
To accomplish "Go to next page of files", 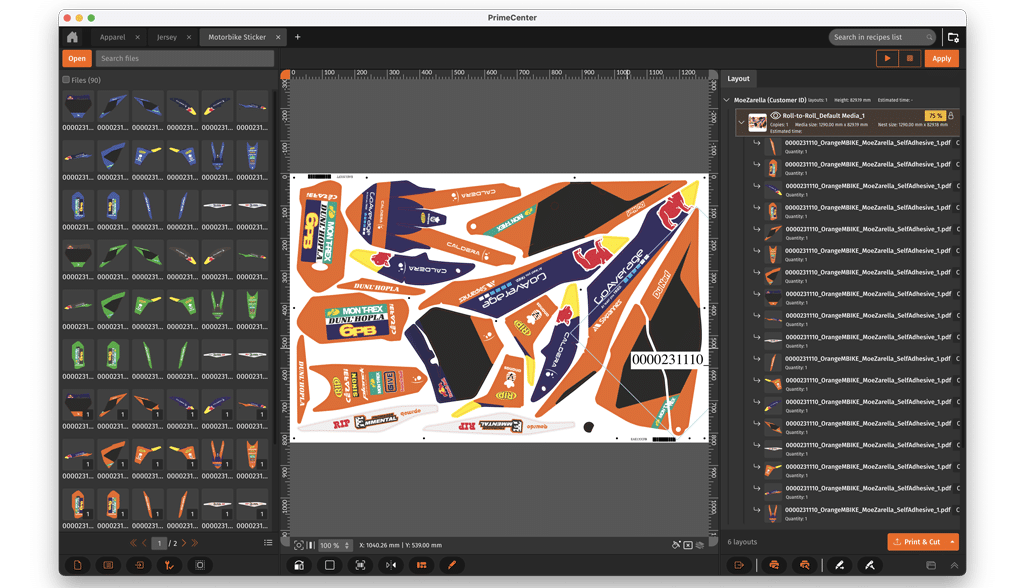I will 184,543.
